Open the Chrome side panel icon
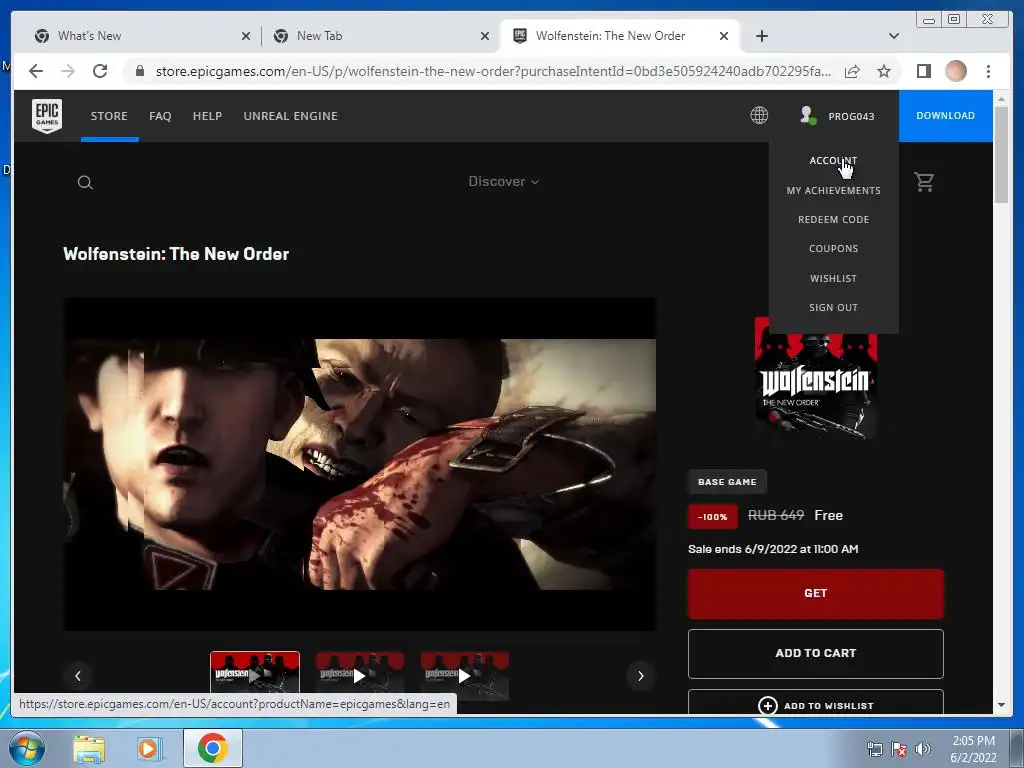This screenshot has height=768, width=1024. [x=923, y=71]
